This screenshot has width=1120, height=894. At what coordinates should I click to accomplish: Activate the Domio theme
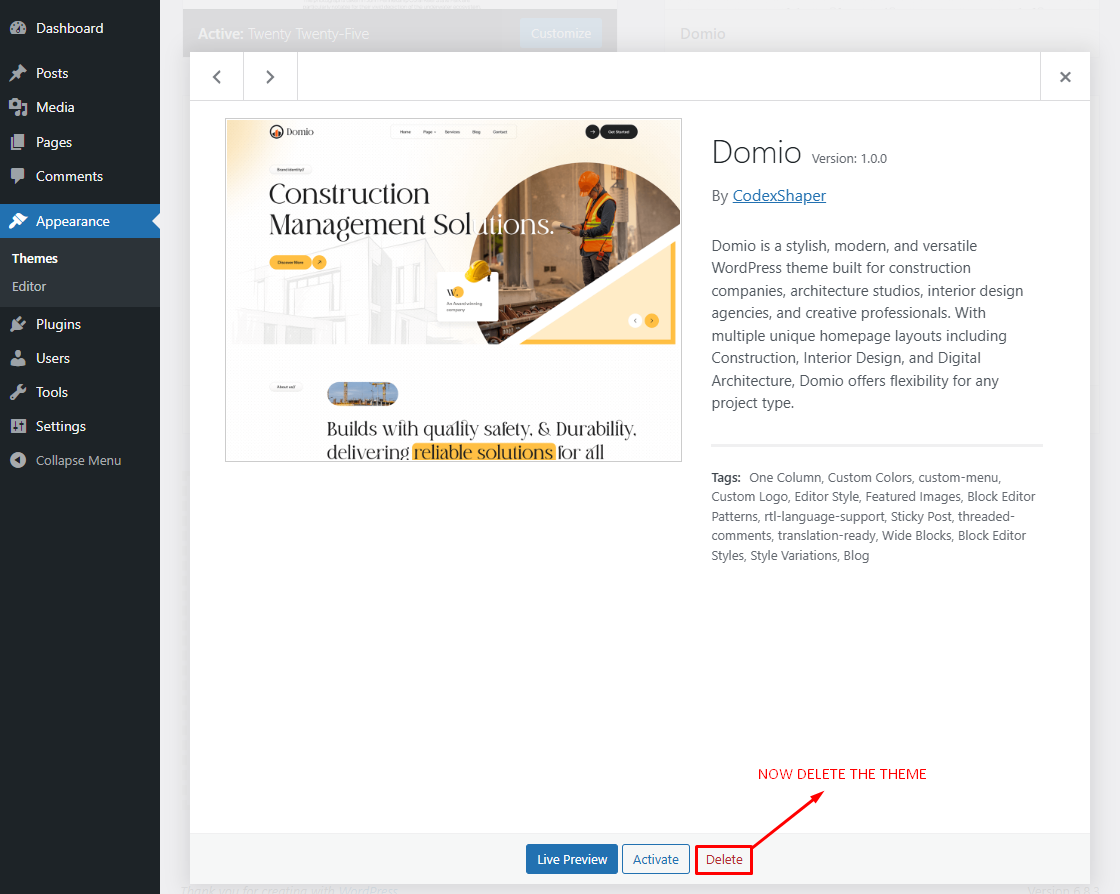click(x=655, y=859)
